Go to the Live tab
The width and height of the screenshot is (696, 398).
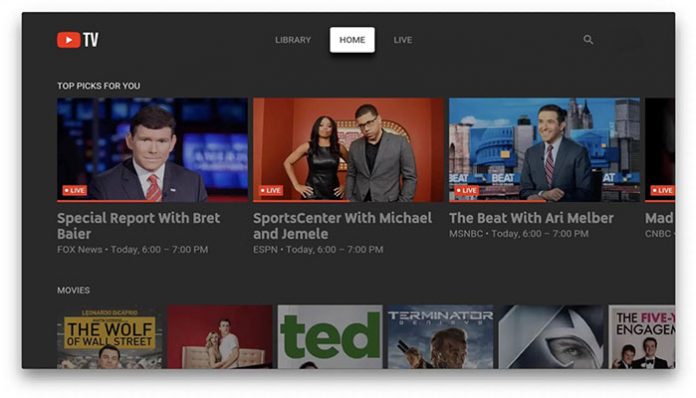[x=403, y=40]
